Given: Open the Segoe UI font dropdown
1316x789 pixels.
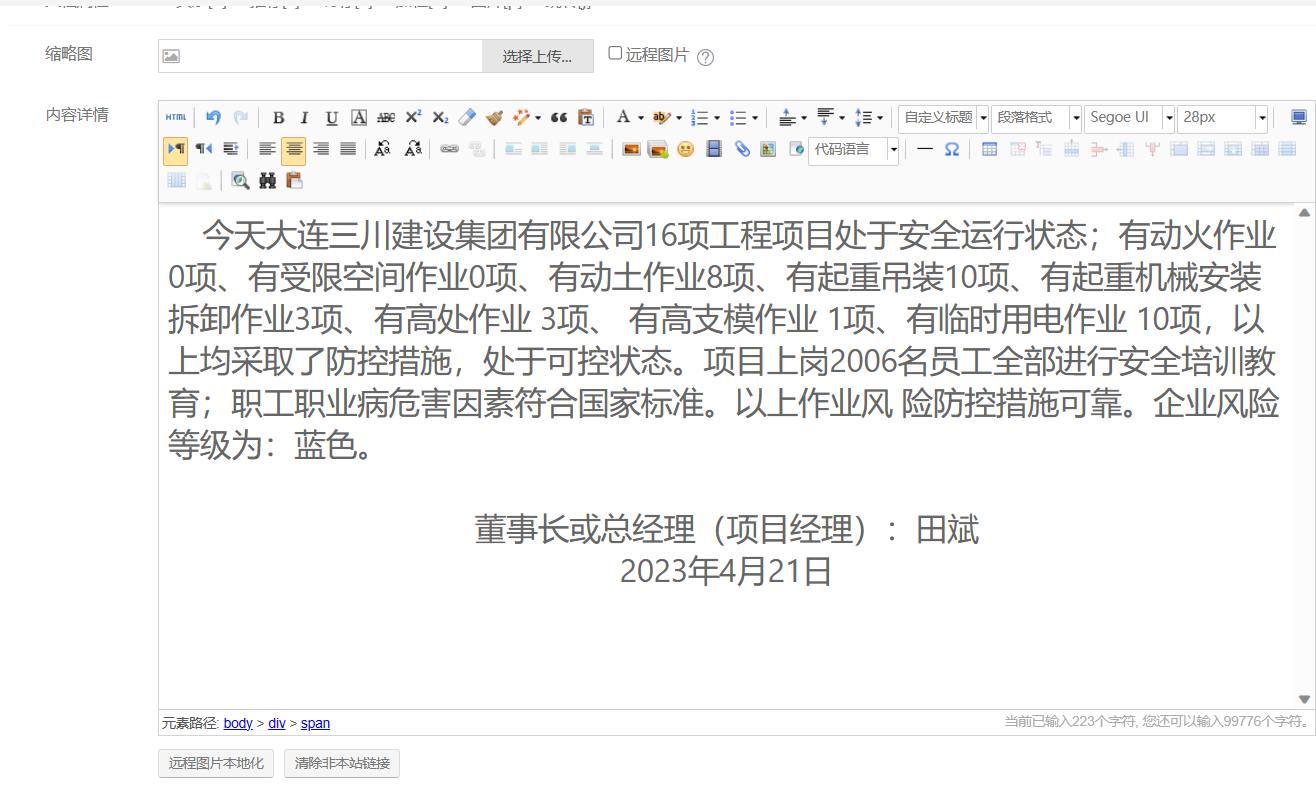Looking at the screenshot, I should pyautogui.click(x=1129, y=118).
